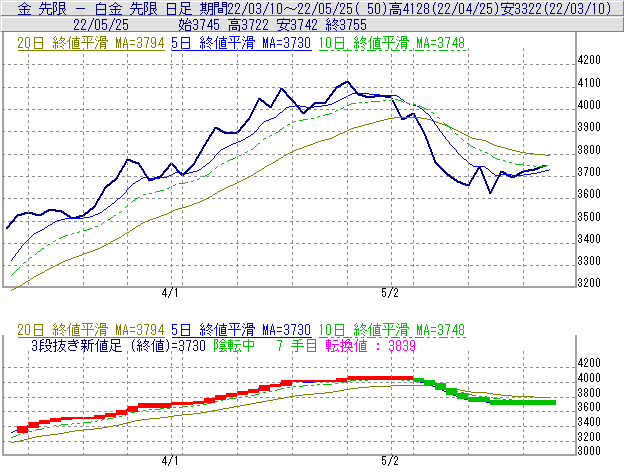Click the upper chart's 20日 終値平滑 MA=3794 legend
Viewport: 624px width, 475px height.
[91, 43]
